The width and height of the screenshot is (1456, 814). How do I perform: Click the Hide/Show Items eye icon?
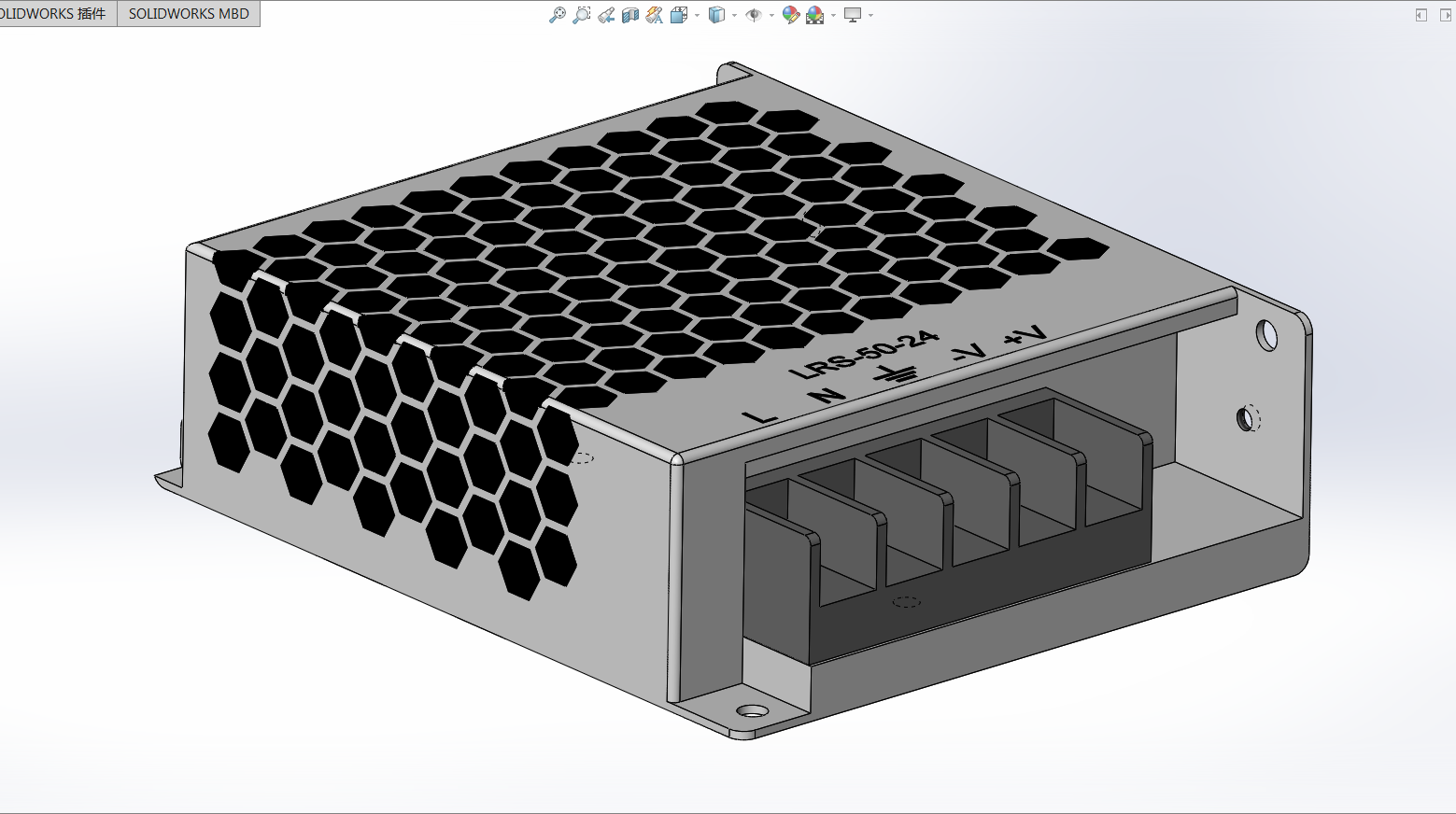754,15
